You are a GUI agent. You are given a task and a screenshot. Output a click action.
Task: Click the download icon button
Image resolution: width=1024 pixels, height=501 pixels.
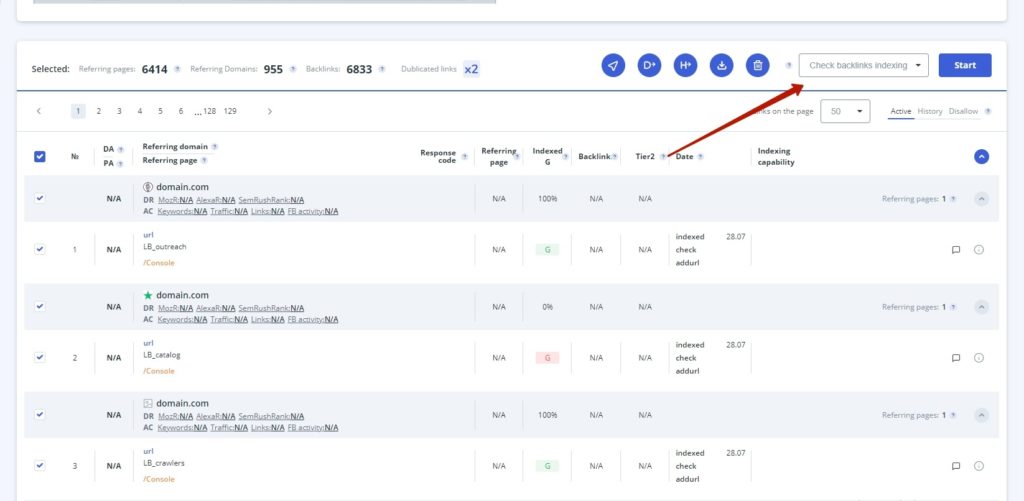(721, 66)
